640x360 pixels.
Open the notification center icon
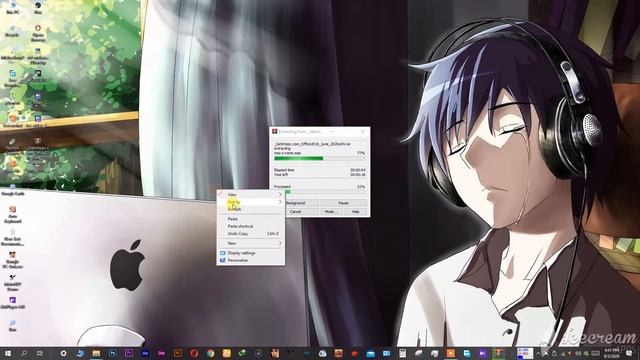(629, 353)
